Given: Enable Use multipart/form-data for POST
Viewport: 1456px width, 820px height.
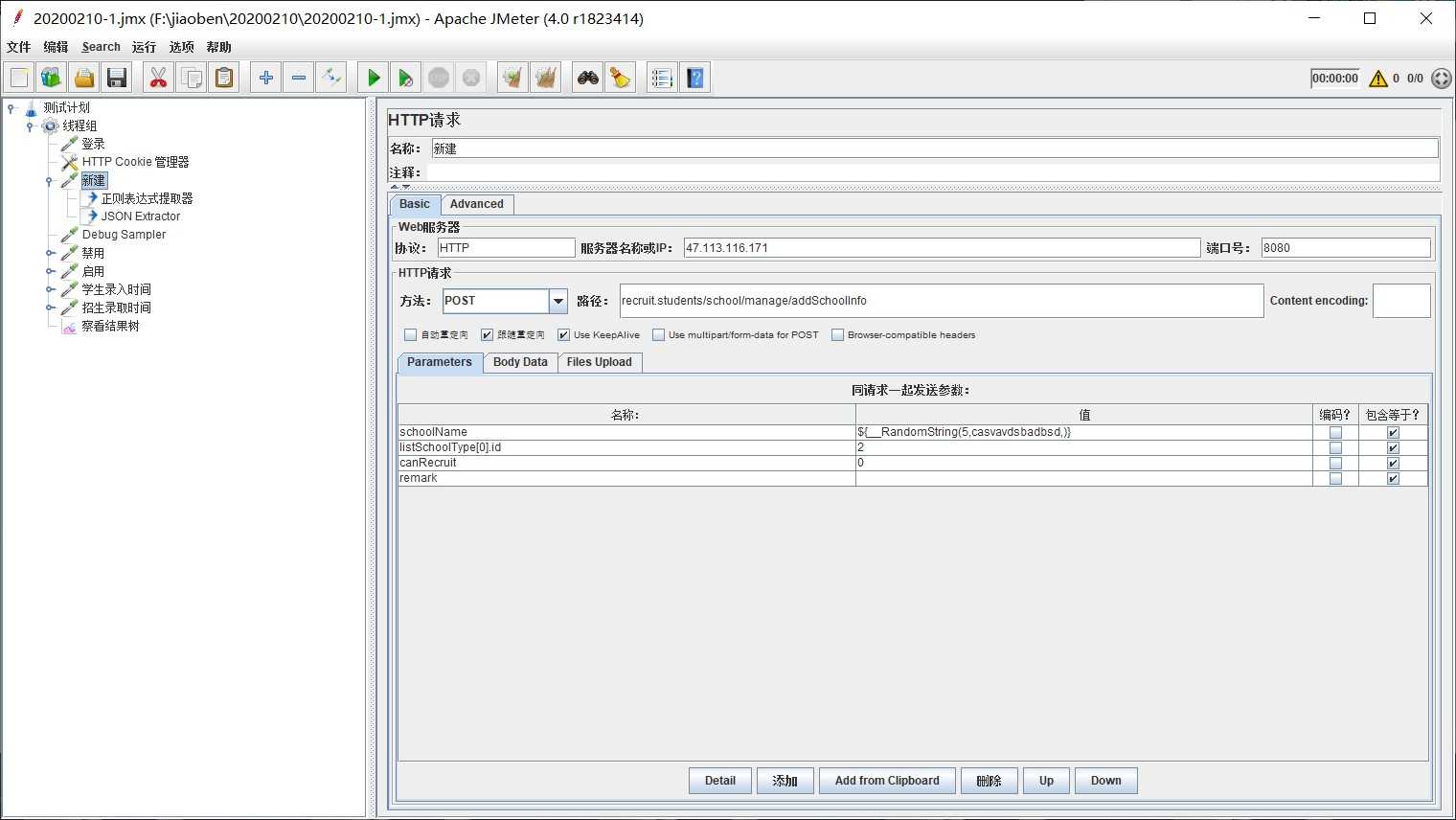Looking at the screenshot, I should point(658,334).
